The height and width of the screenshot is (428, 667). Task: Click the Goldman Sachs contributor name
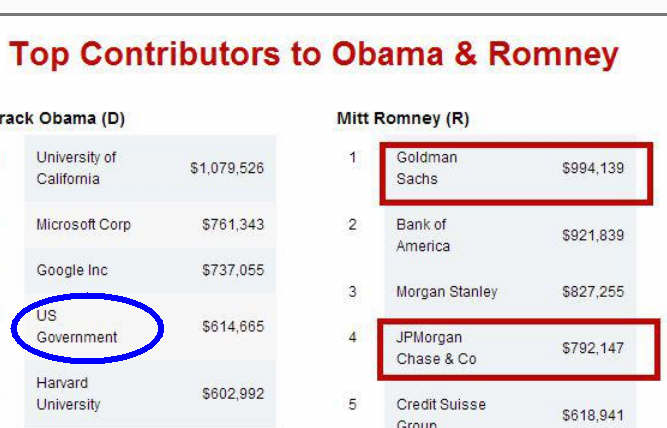tap(427, 168)
